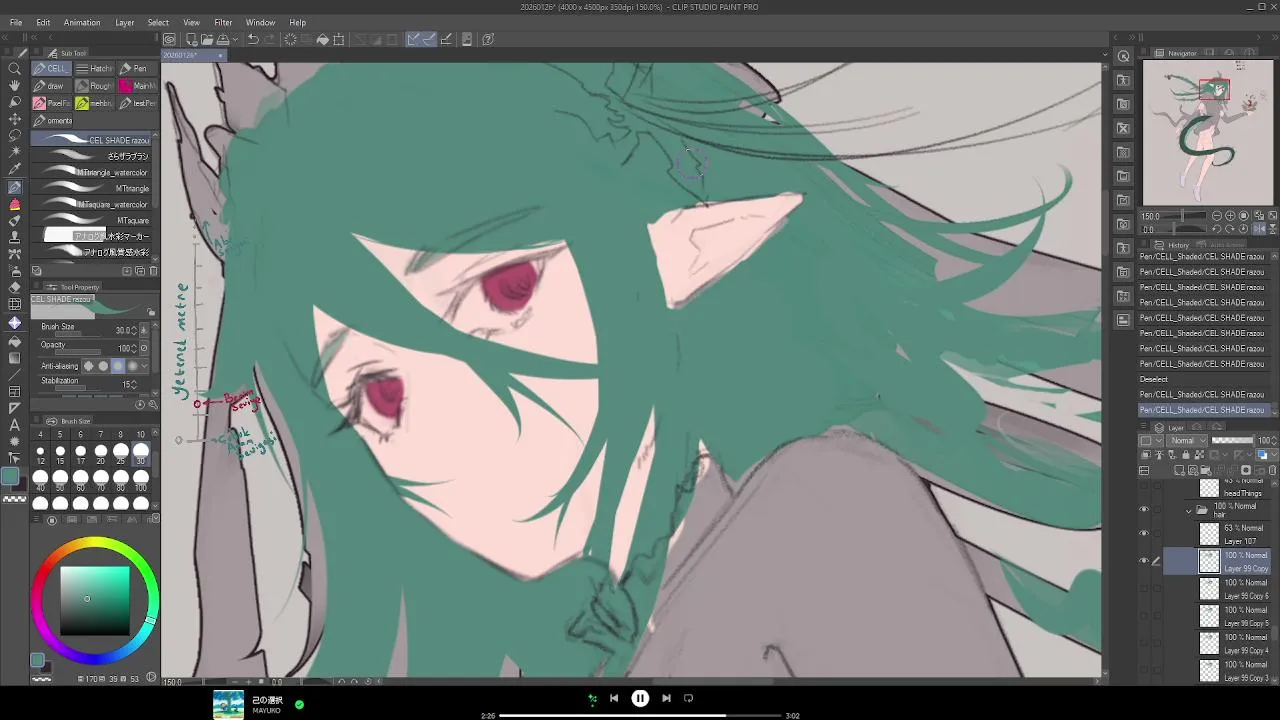Click the Redo arrow in command bar
This screenshot has height=720, width=1280.
270,40
